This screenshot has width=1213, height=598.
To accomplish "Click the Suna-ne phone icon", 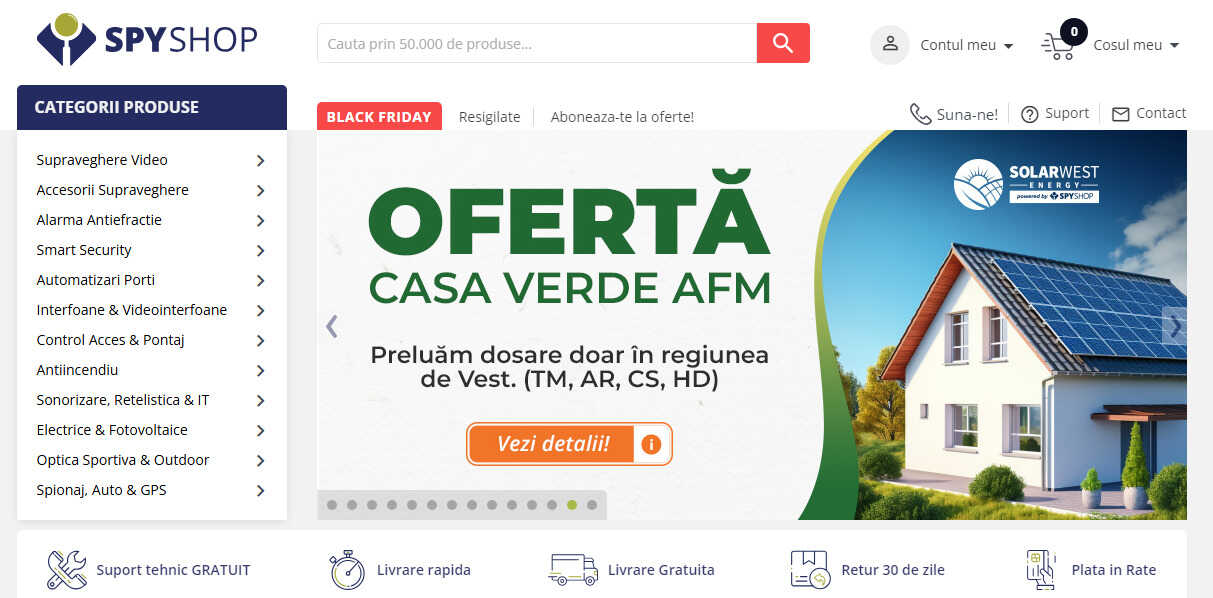I will click(920, 114).
